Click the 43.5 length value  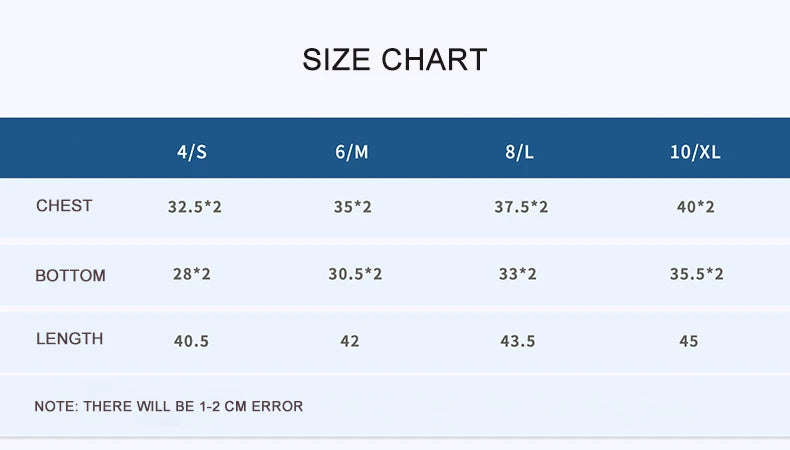pos(518,341)
